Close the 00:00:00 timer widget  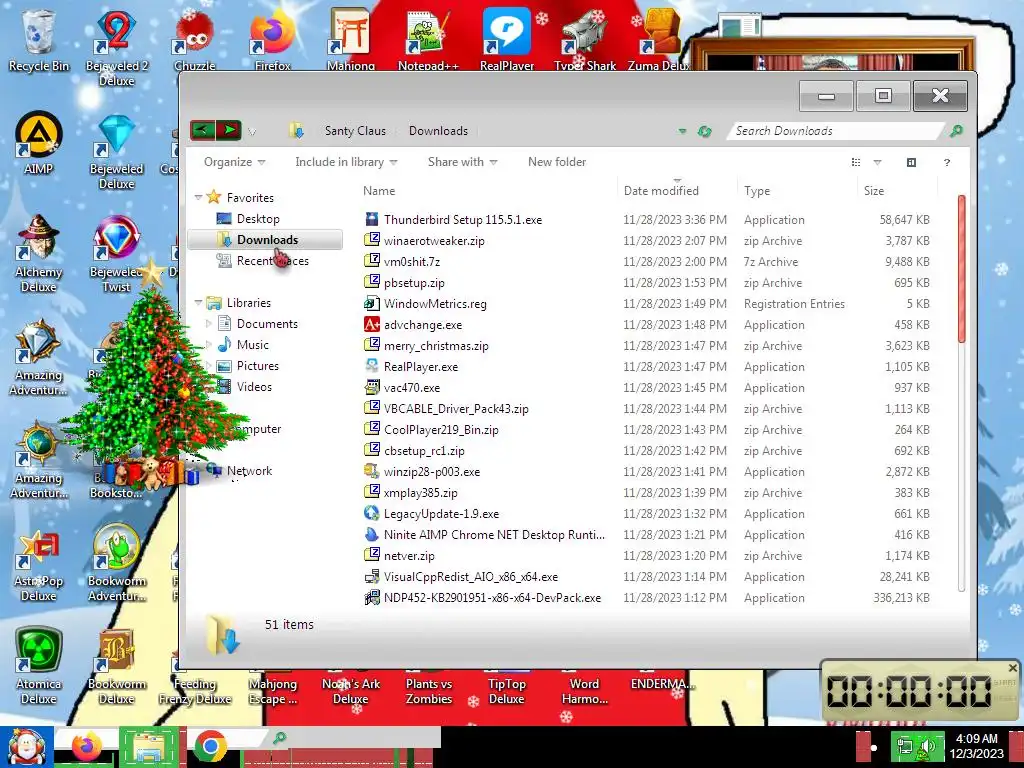1012,668
